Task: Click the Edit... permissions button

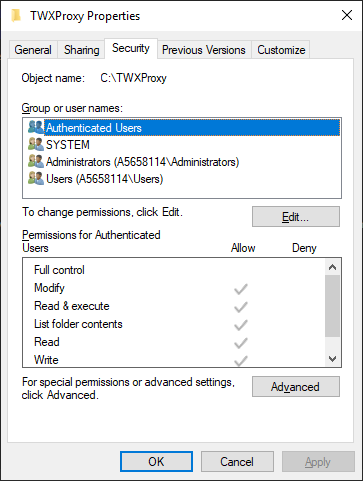Action: [x=296, y=217]
